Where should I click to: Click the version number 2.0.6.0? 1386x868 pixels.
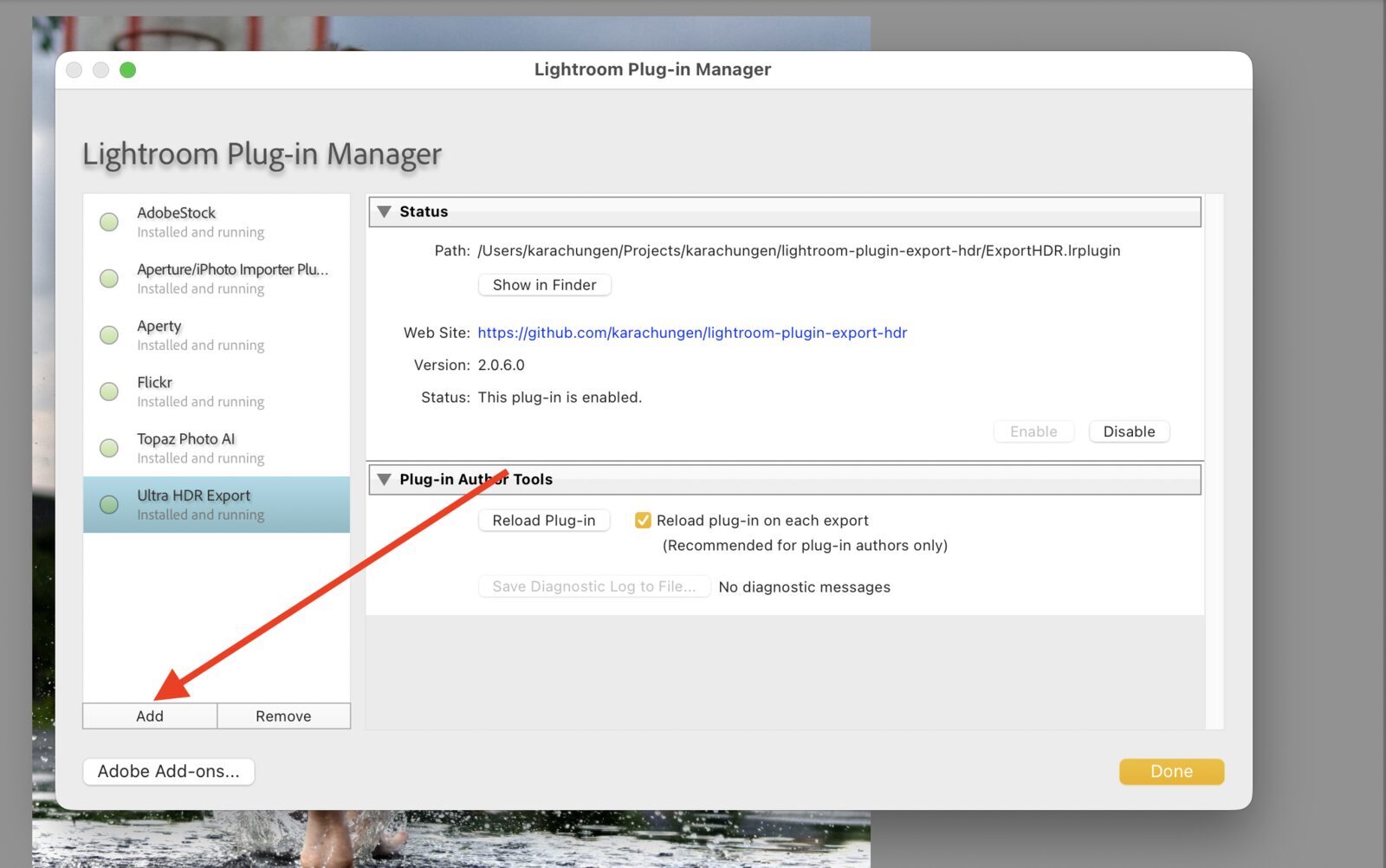pos(502,365)
